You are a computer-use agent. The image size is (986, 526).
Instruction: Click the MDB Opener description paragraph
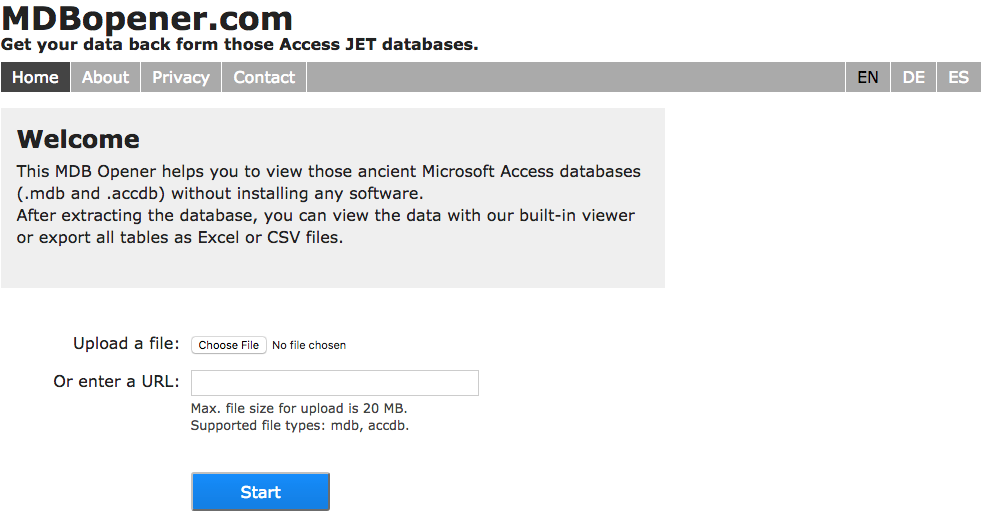[x=328, y=204]
